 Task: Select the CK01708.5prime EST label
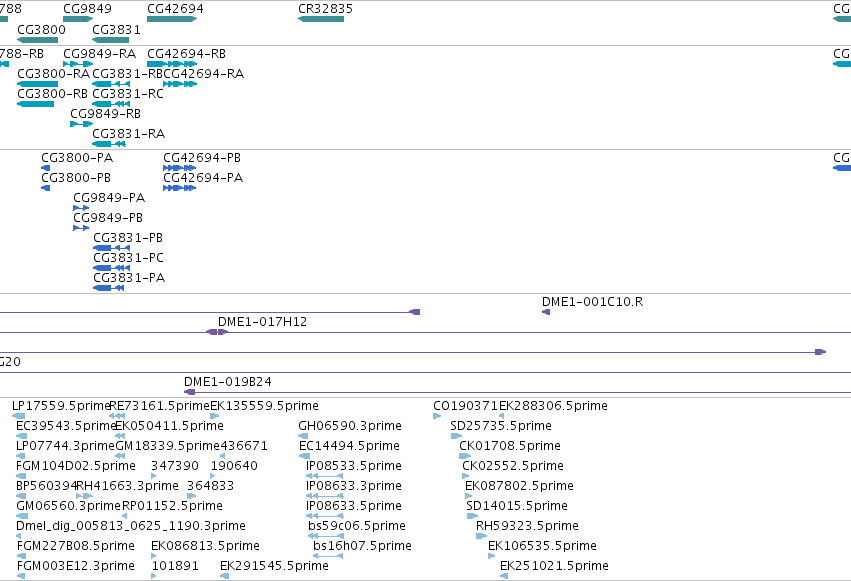click(510, 446)
